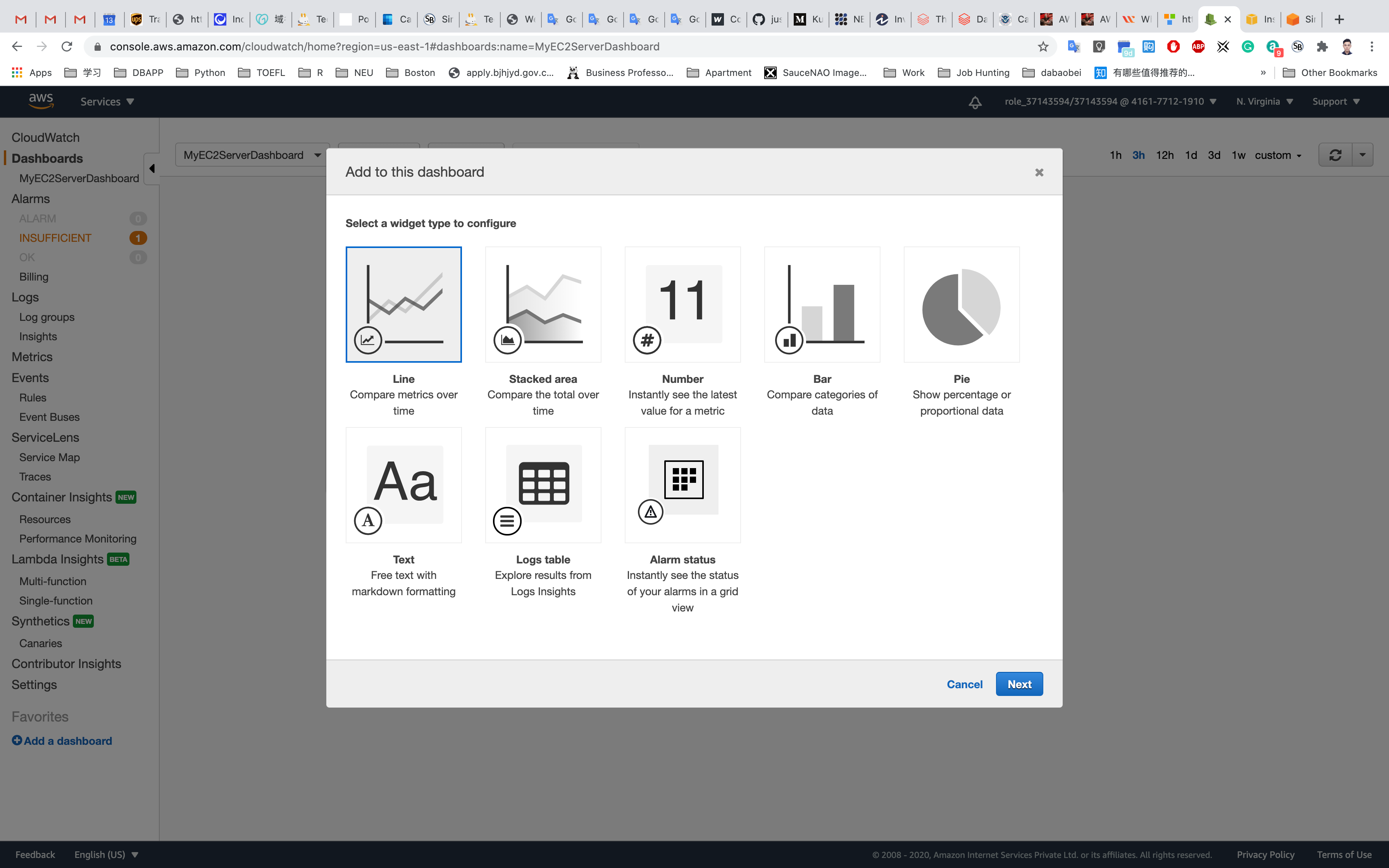Open Metrics in the sidebar

point(32,357)
